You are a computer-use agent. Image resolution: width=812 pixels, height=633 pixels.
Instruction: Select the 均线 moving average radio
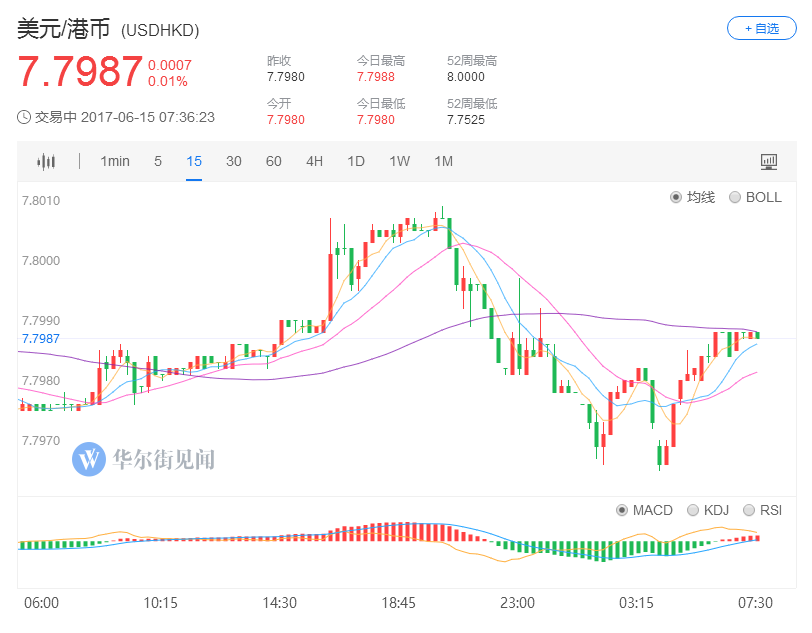pos(676,197)
